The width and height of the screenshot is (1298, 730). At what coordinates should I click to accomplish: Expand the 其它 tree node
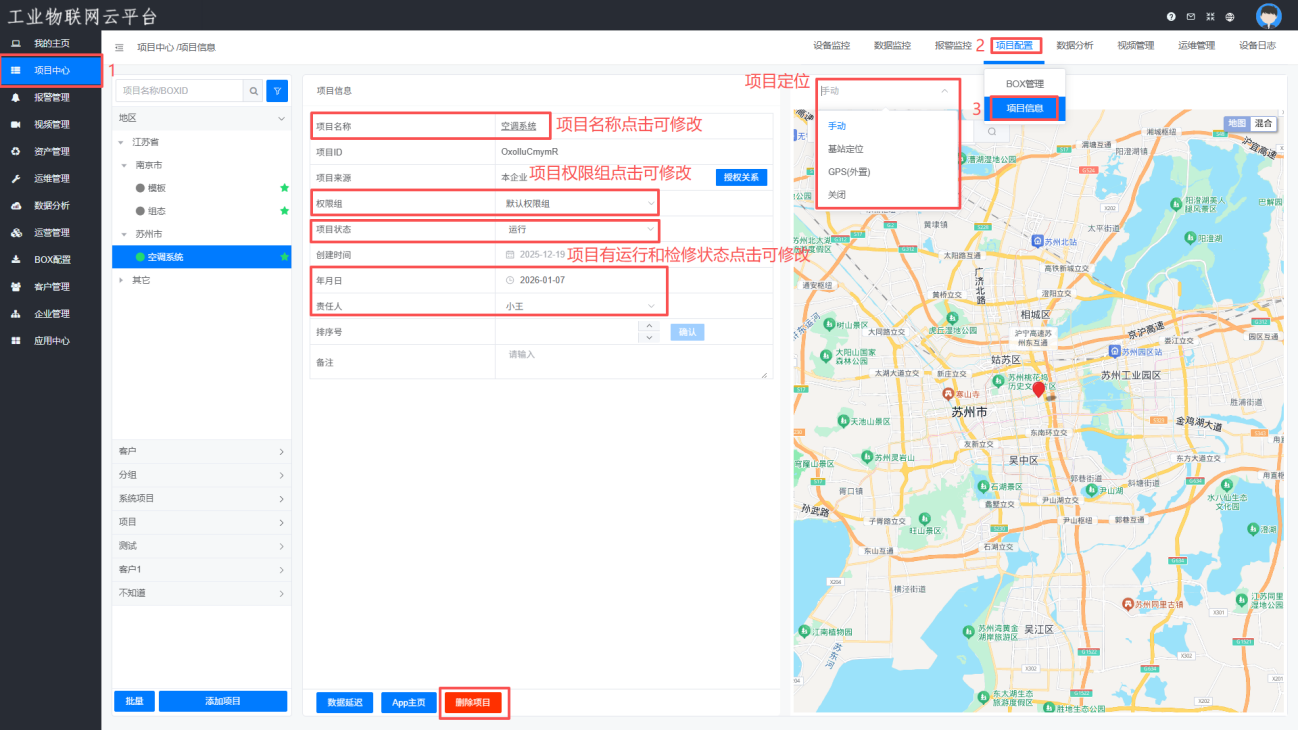(122, 280)
